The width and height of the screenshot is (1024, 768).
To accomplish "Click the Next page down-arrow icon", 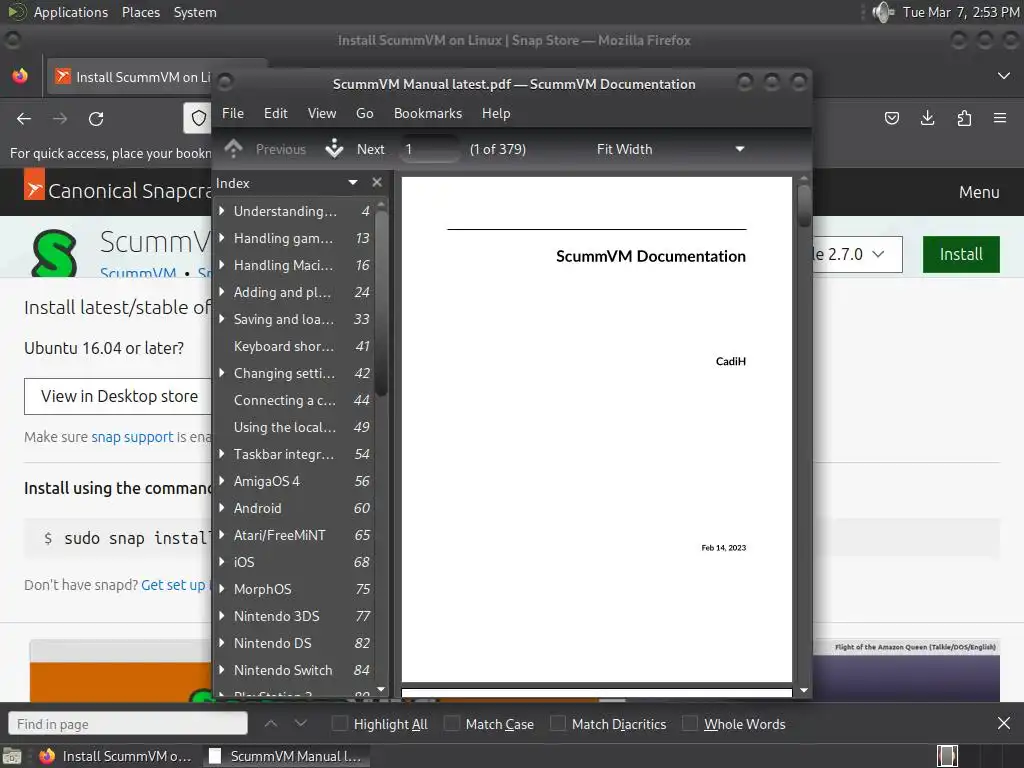I will (x=334, y=148).
